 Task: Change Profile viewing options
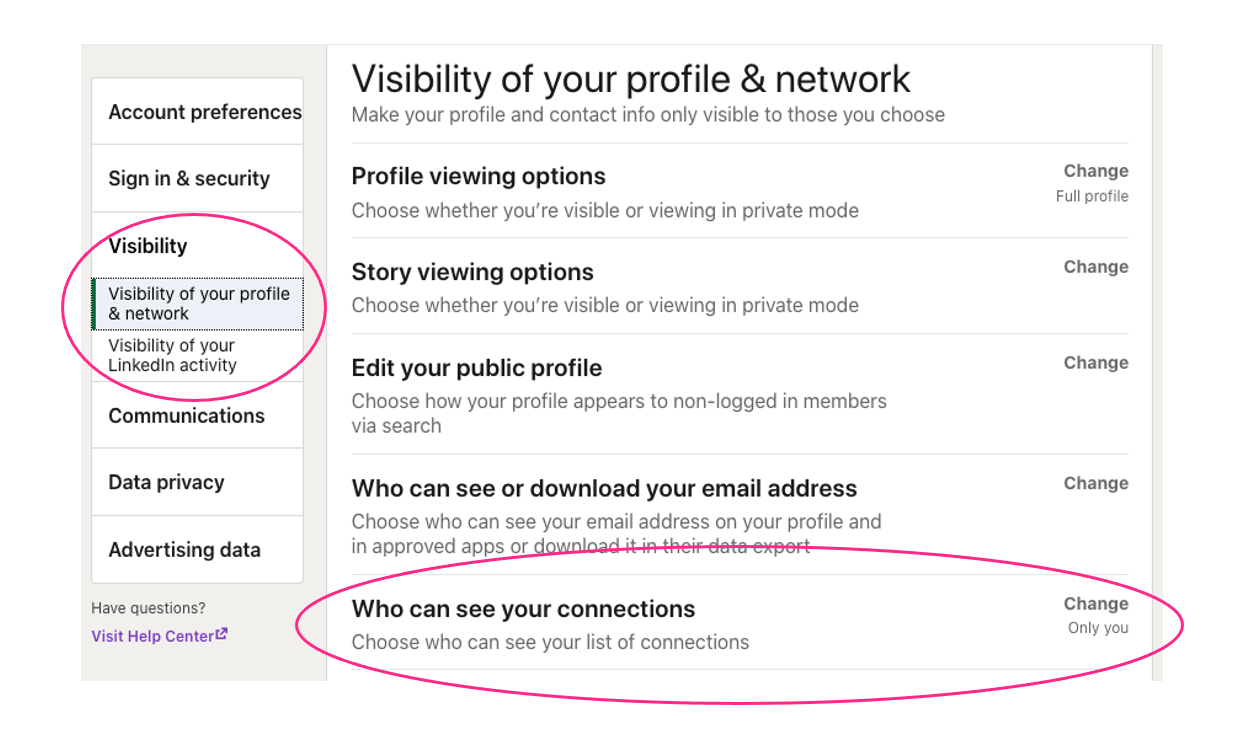click(1096, 171)
